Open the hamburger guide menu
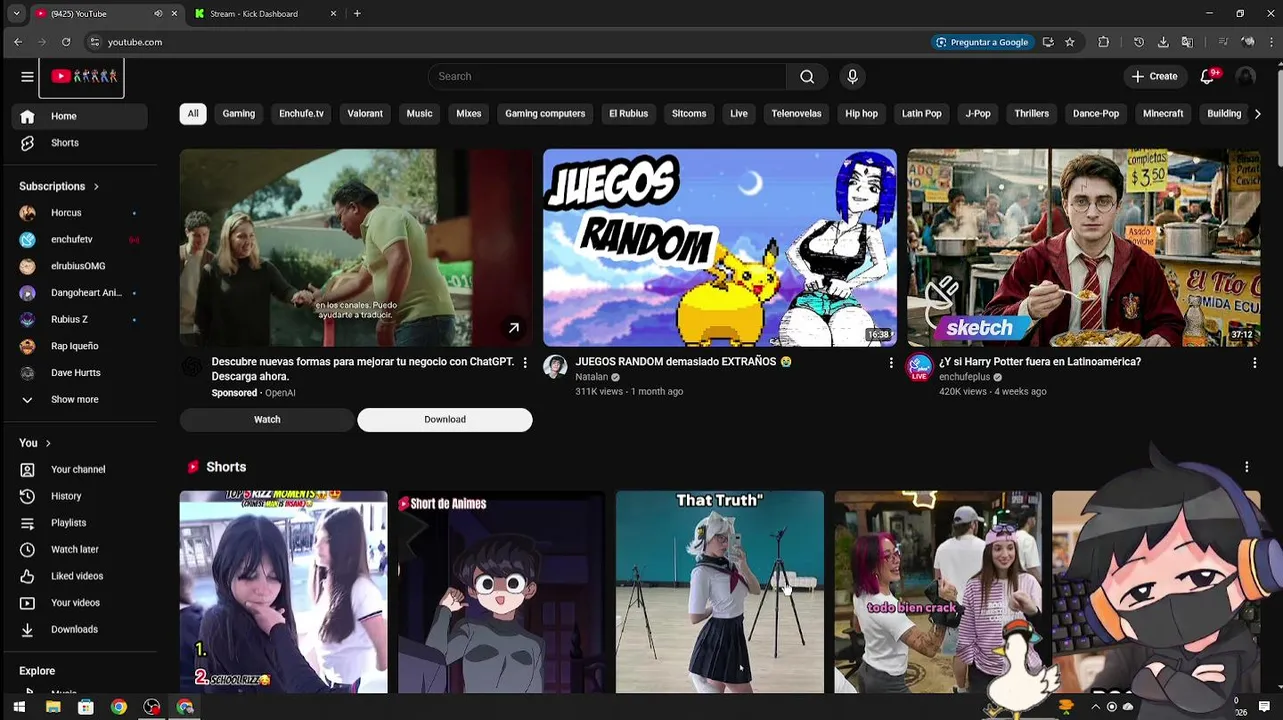 [27, 76]
